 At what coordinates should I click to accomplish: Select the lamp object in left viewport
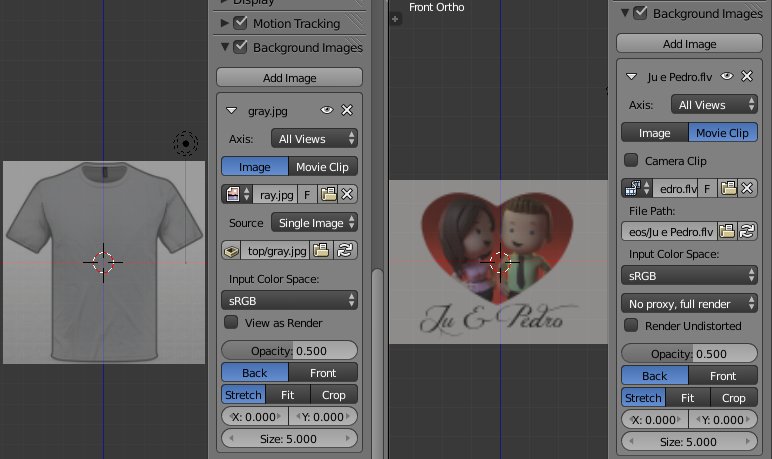[186, 144]
